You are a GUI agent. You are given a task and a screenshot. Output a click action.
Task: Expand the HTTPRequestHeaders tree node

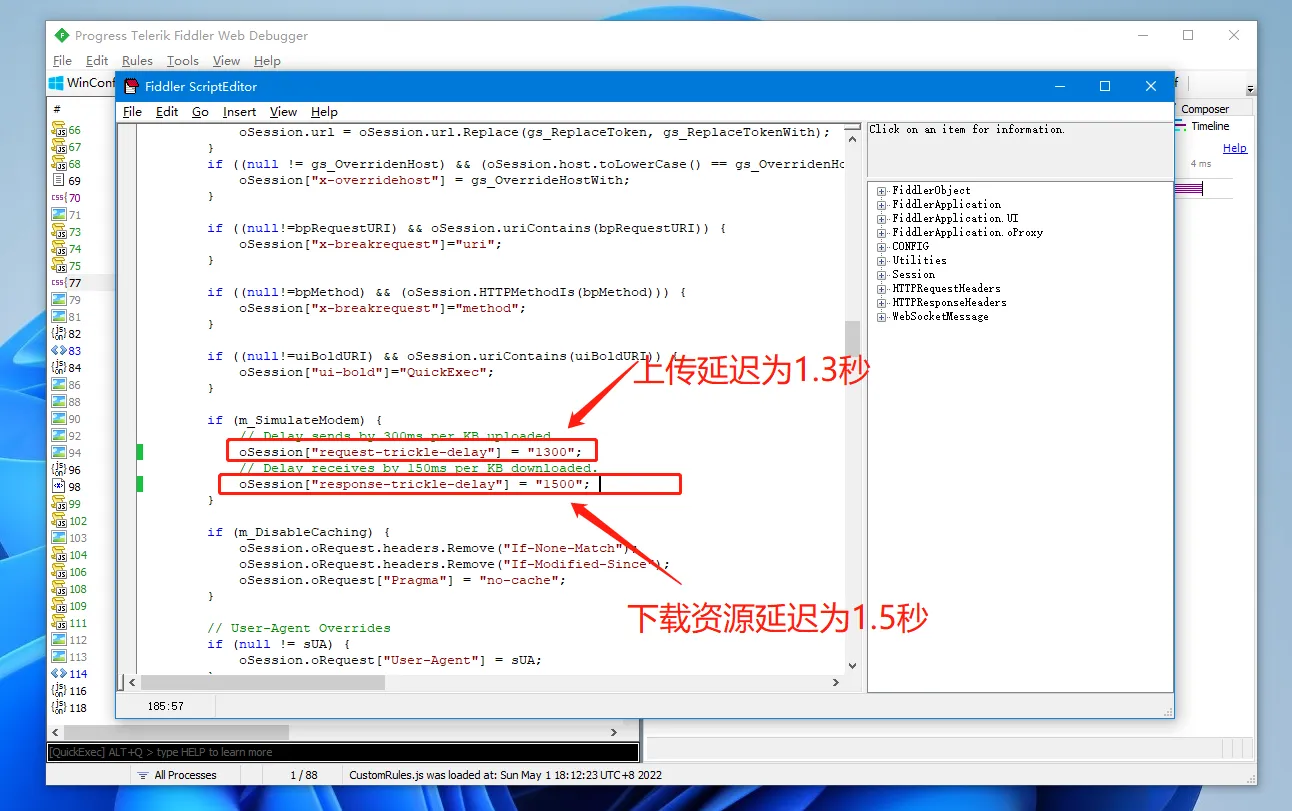(882, 288)
